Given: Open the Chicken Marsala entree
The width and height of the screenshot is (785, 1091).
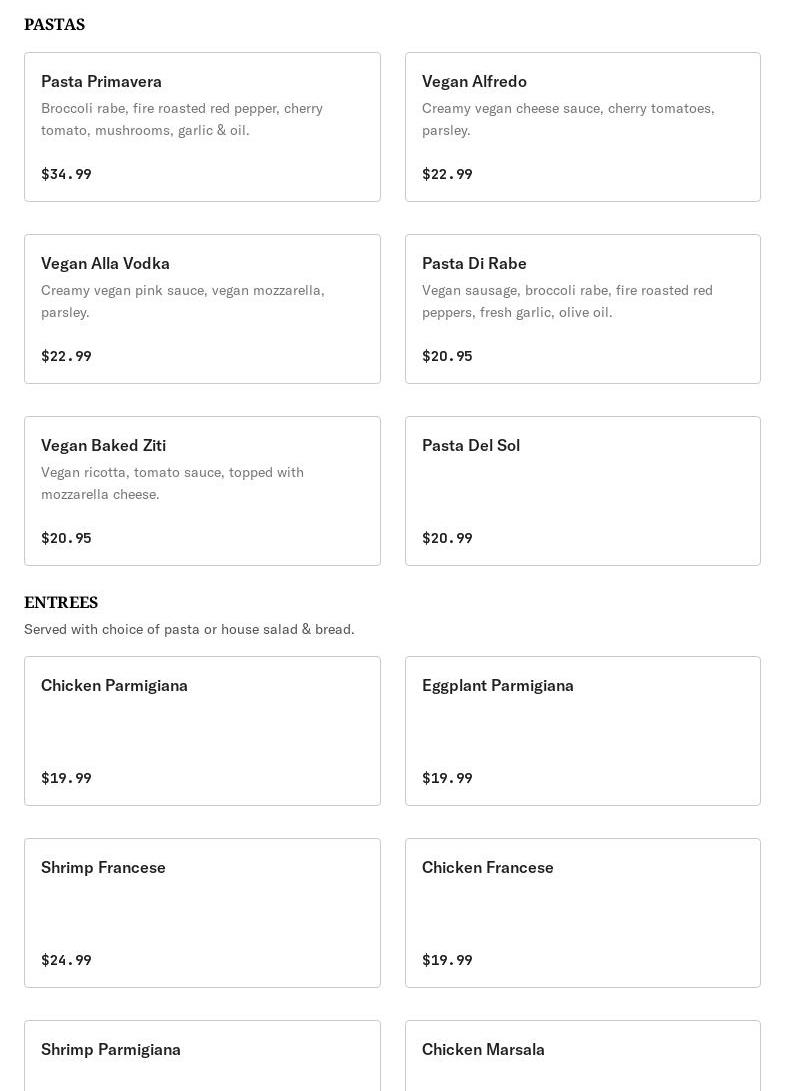Looking at the screenshot, I should click(582, 1055).
